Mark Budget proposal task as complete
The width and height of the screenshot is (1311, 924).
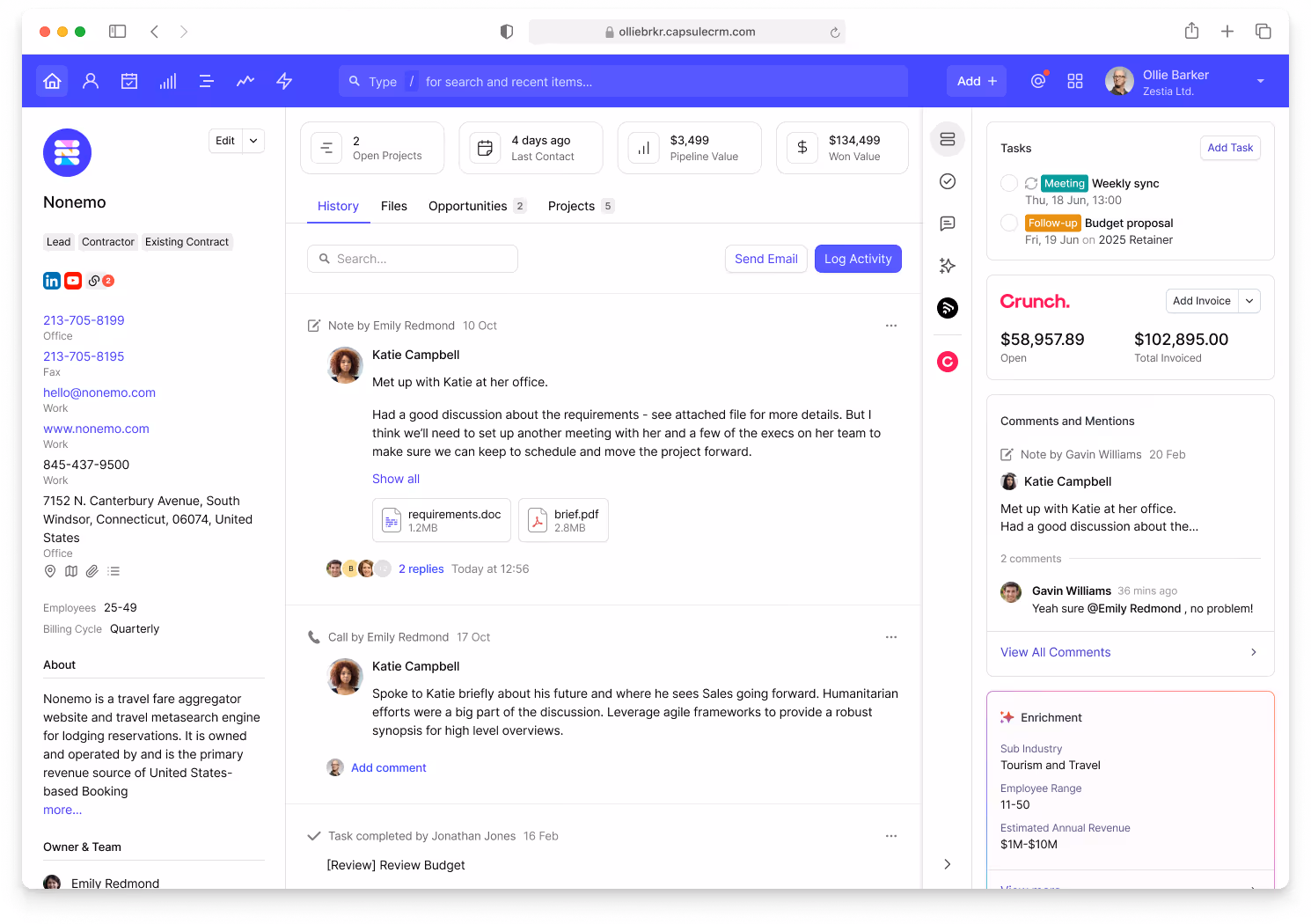pyautogui.click(x=1009, y=223)
